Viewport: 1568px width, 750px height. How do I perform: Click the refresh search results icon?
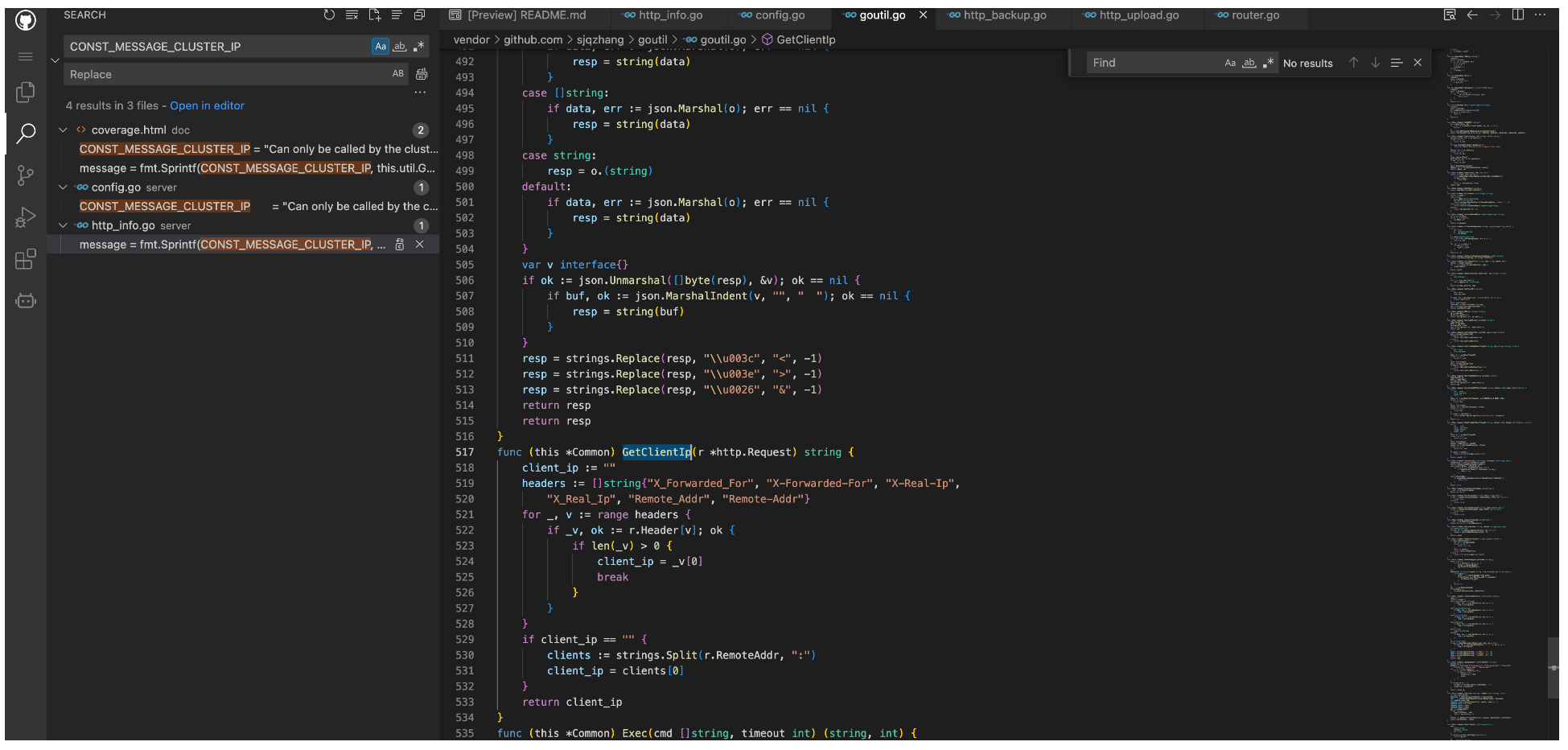tap(329, 15)
